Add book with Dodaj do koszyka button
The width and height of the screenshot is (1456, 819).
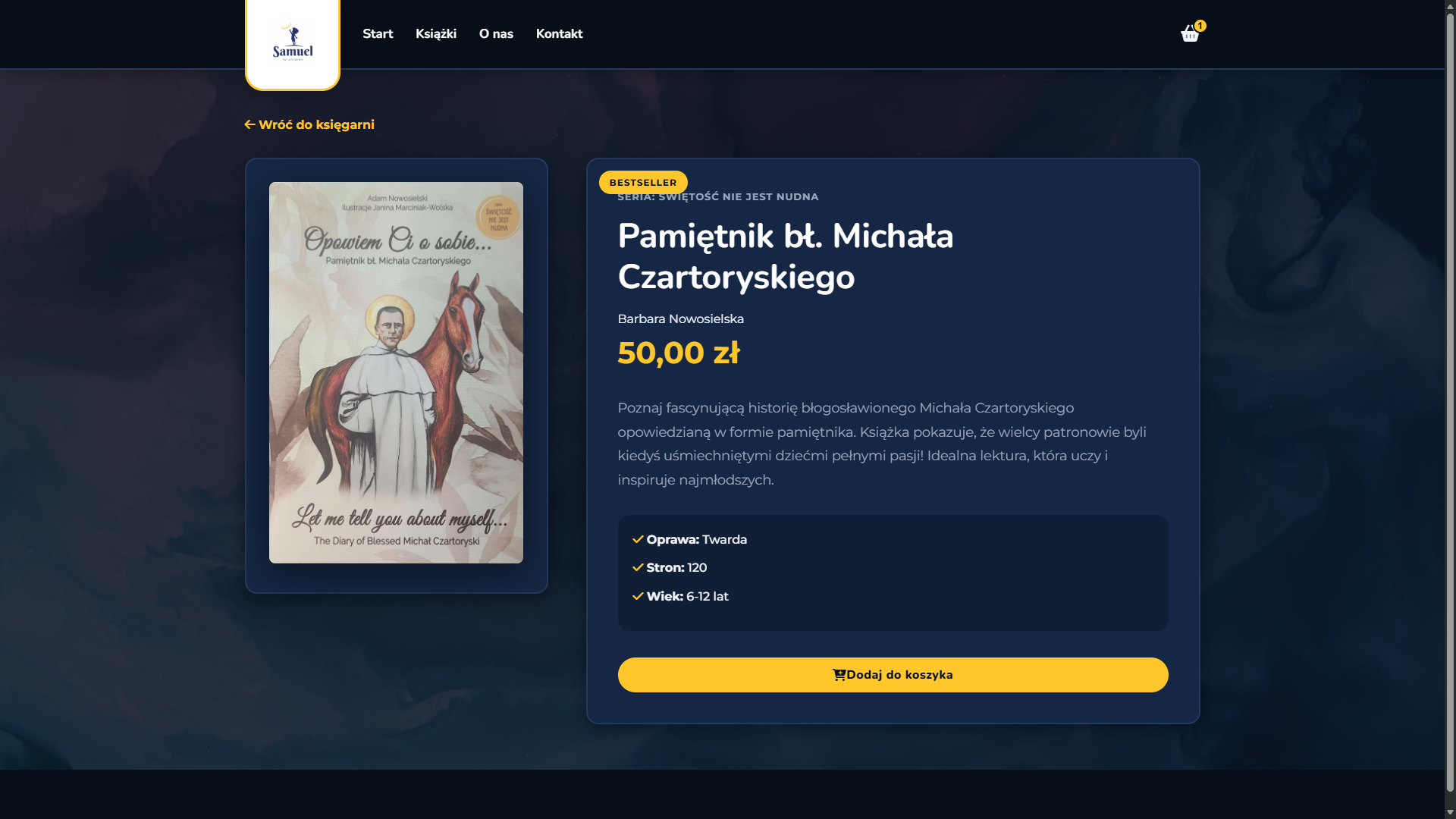point(893,675)
